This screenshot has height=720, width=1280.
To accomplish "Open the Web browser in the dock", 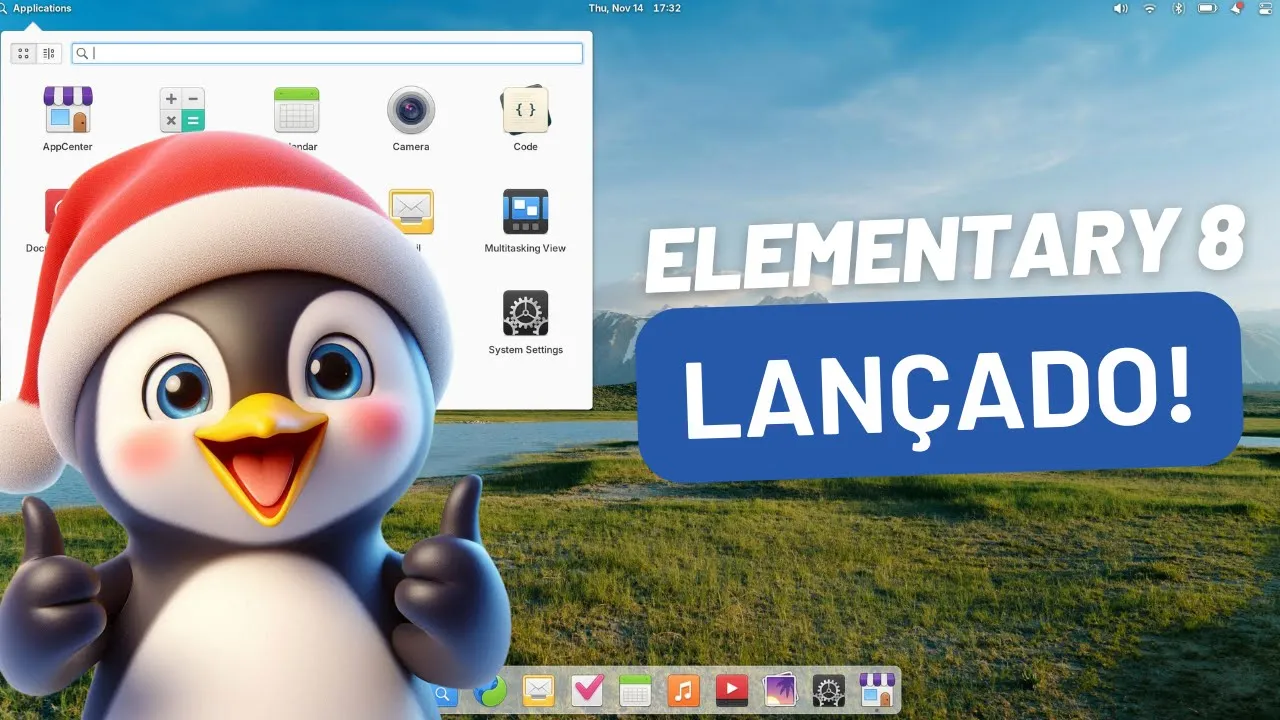I will coord(490,691).
